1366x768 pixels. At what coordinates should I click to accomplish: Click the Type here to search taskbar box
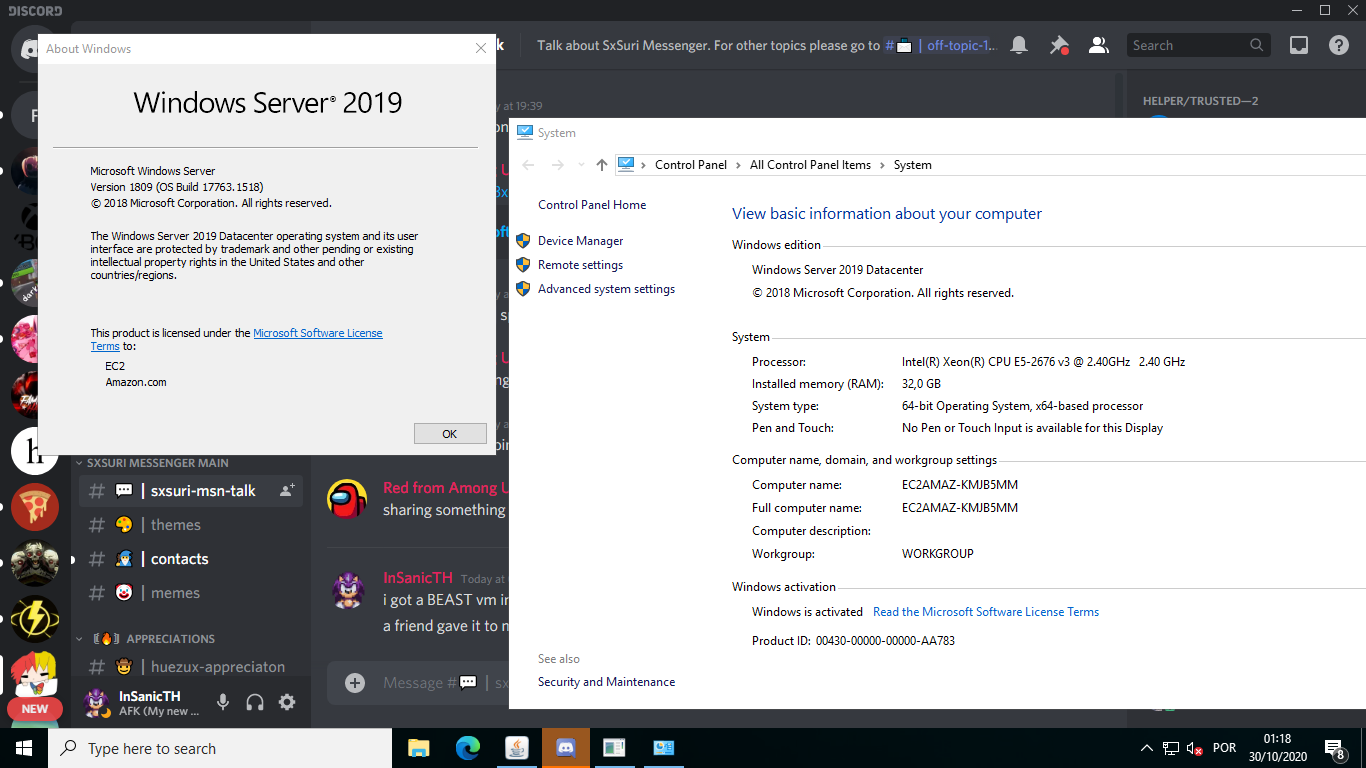220,748
